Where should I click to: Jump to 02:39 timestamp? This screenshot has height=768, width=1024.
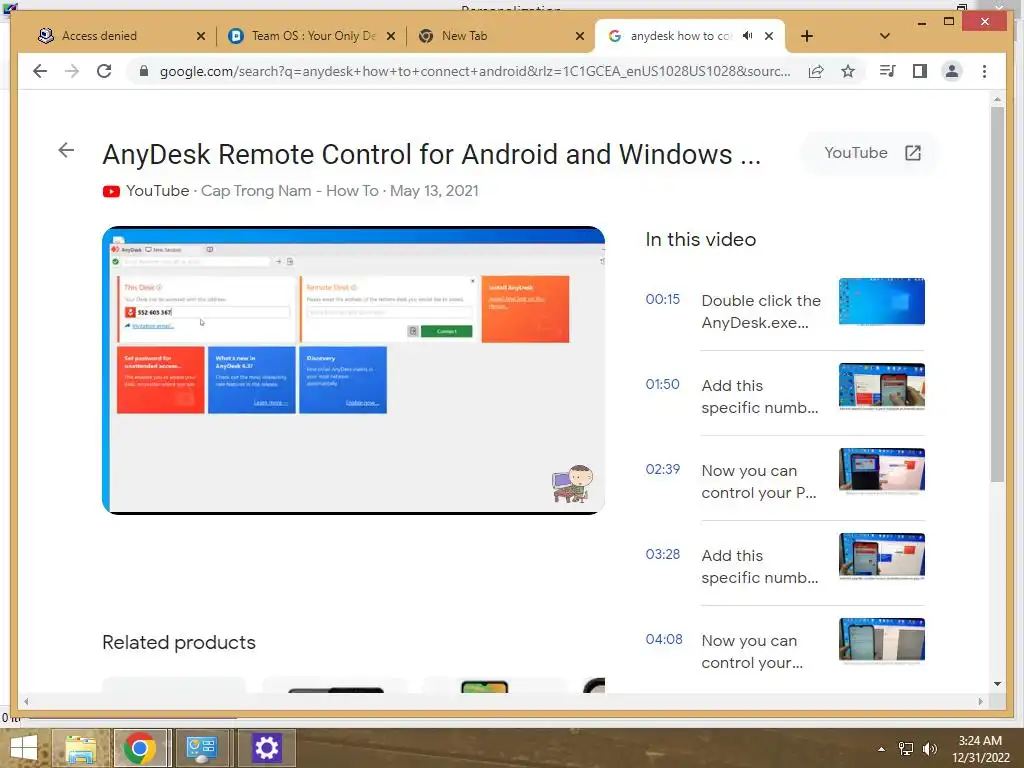662,469
